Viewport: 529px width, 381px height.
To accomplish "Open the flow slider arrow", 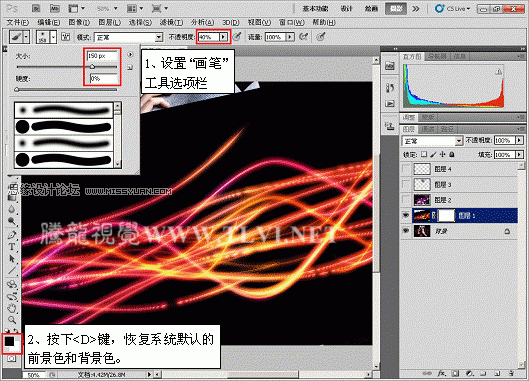I will tap(290, 37).
